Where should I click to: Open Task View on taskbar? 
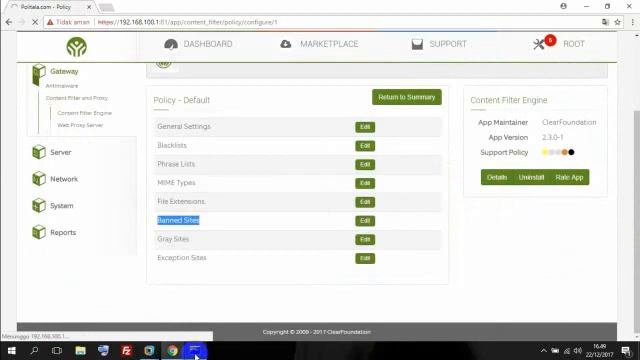tap(57, 351)
